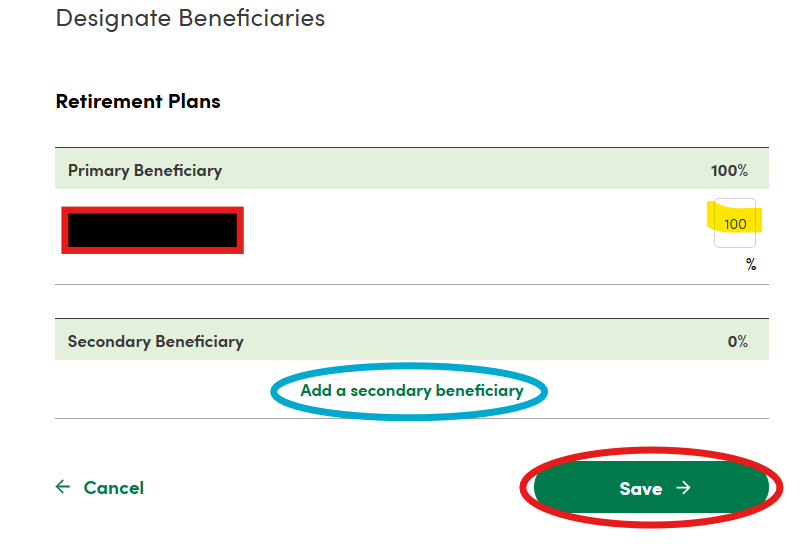Click the left arrow icon beside Cancel
The image size is (808, 556).
tap(63, 487)
